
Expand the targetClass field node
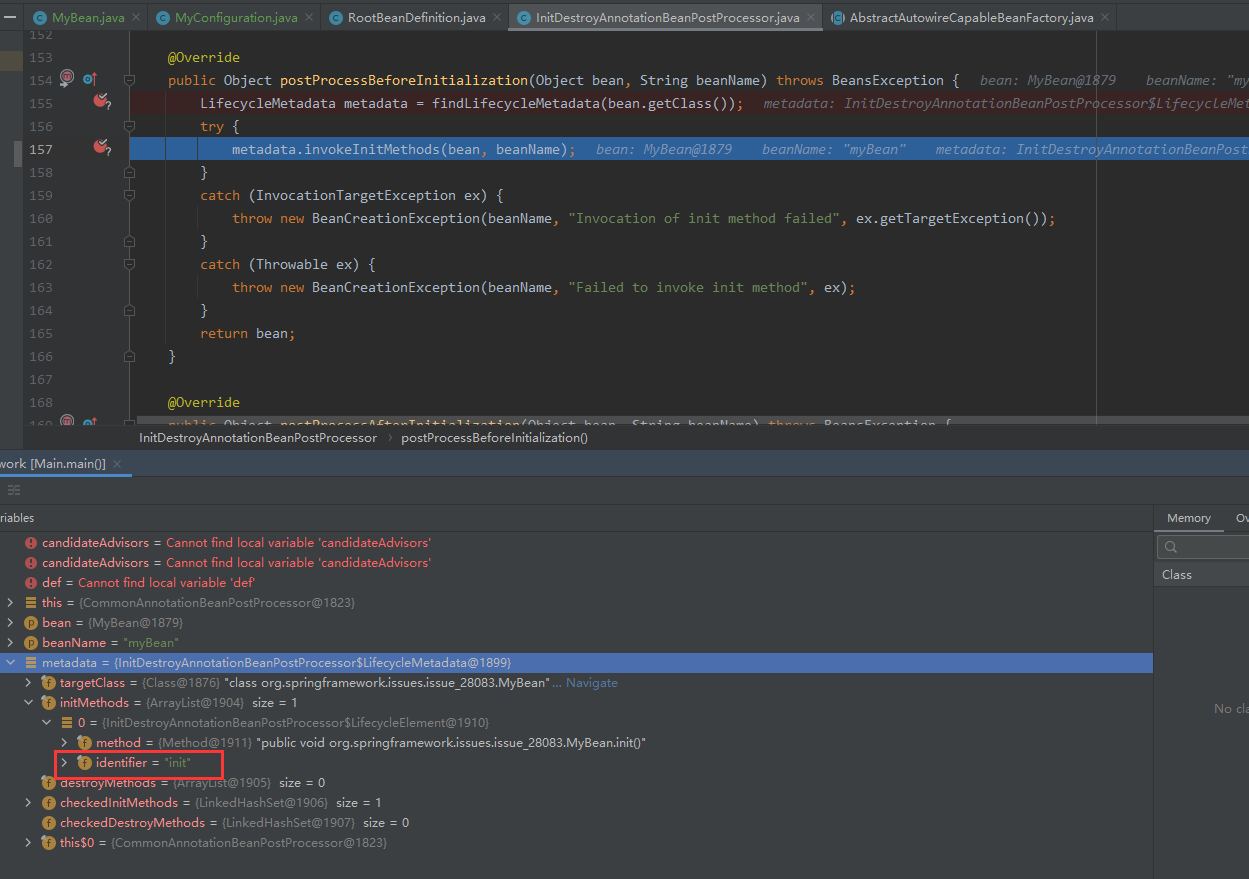tap(29, 683)
